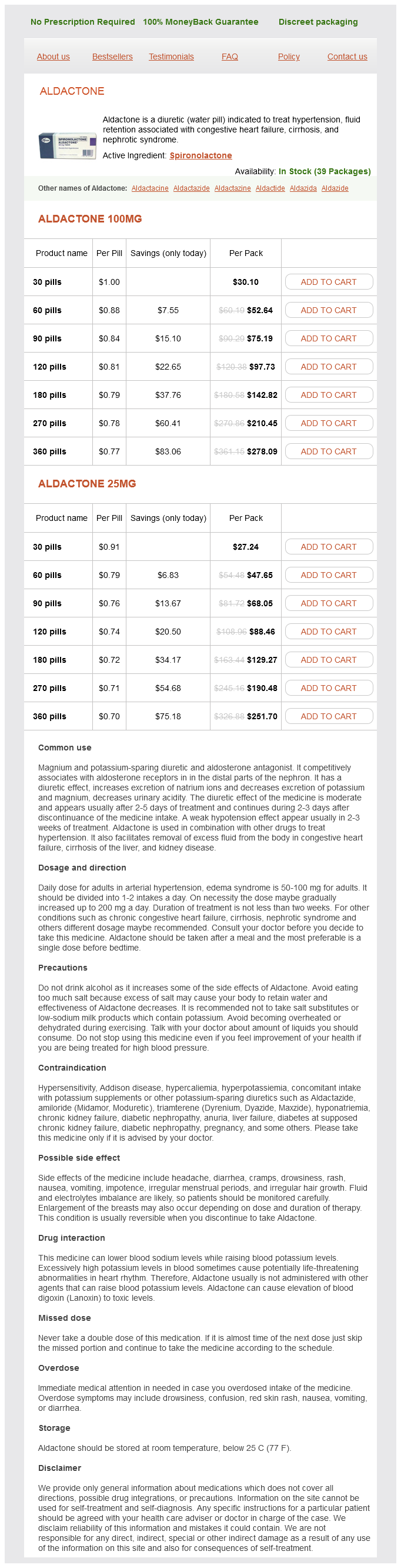Open the Contact us page
Image resolution: width=401 pixels, height=1568 pixels.
click(x=347, y=57)
